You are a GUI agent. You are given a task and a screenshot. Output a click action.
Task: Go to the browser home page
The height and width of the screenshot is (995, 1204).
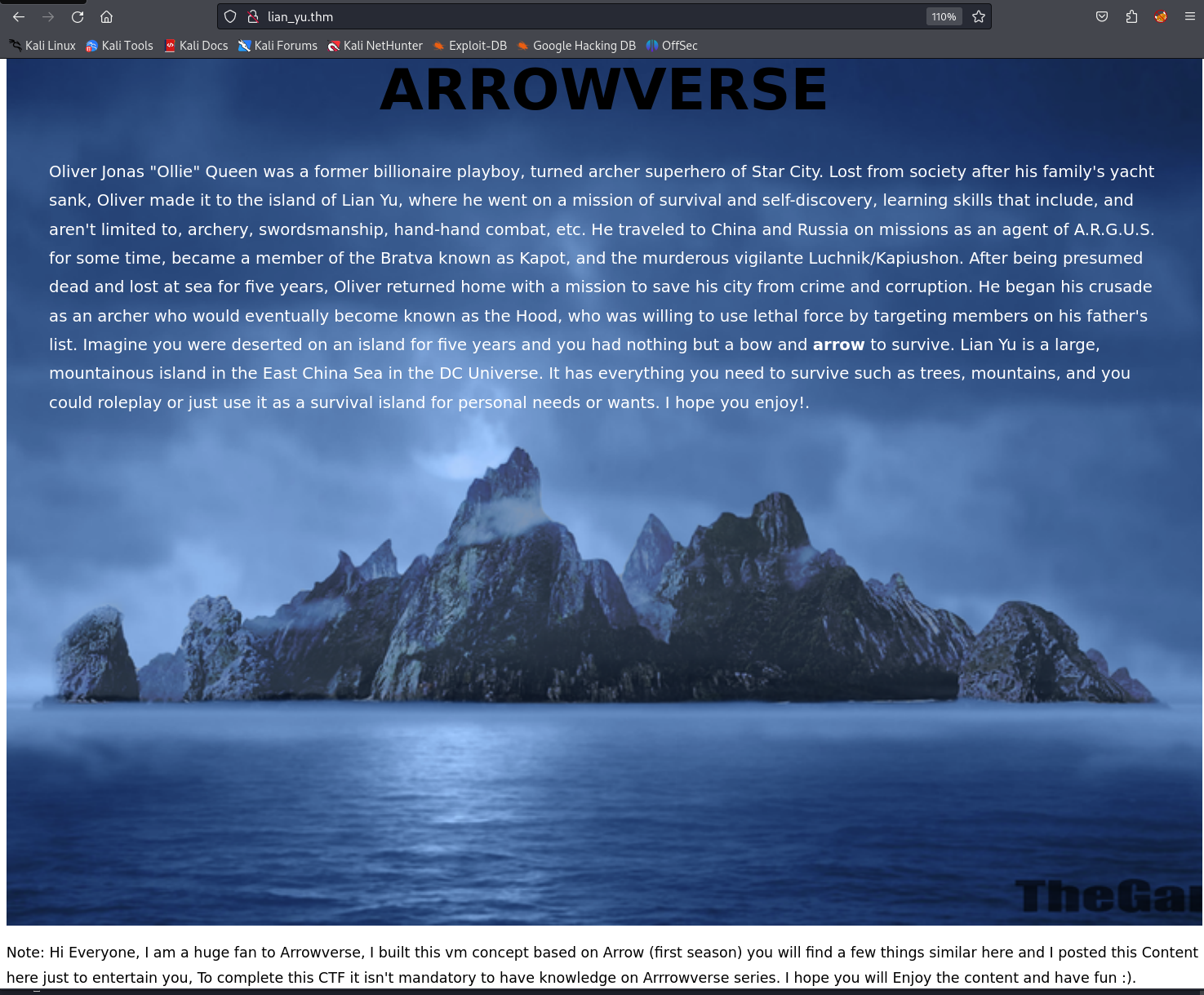[x=106, y=16]
